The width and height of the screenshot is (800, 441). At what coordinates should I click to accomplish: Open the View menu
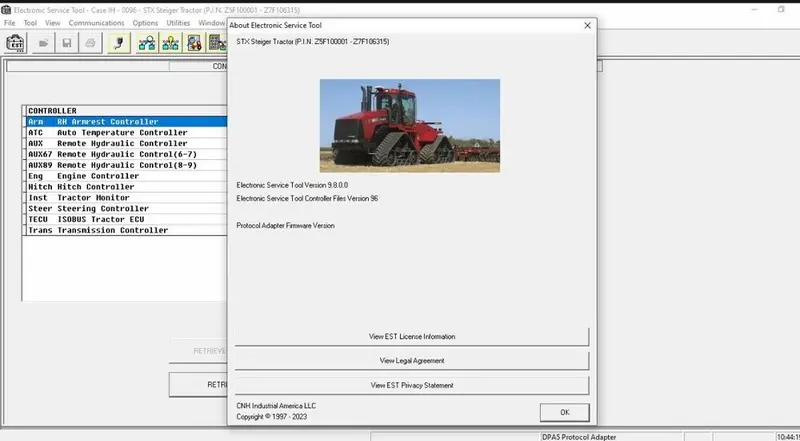(53, 23)
